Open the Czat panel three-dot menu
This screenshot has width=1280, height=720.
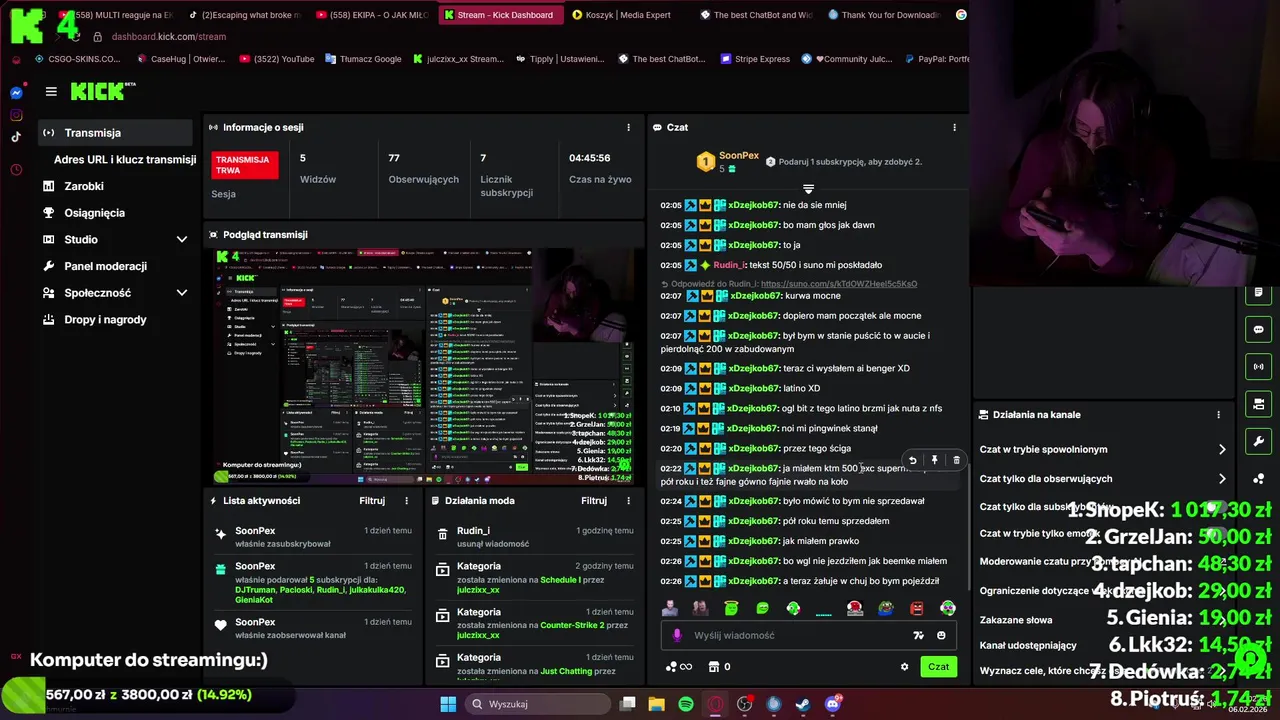point(954,128)
